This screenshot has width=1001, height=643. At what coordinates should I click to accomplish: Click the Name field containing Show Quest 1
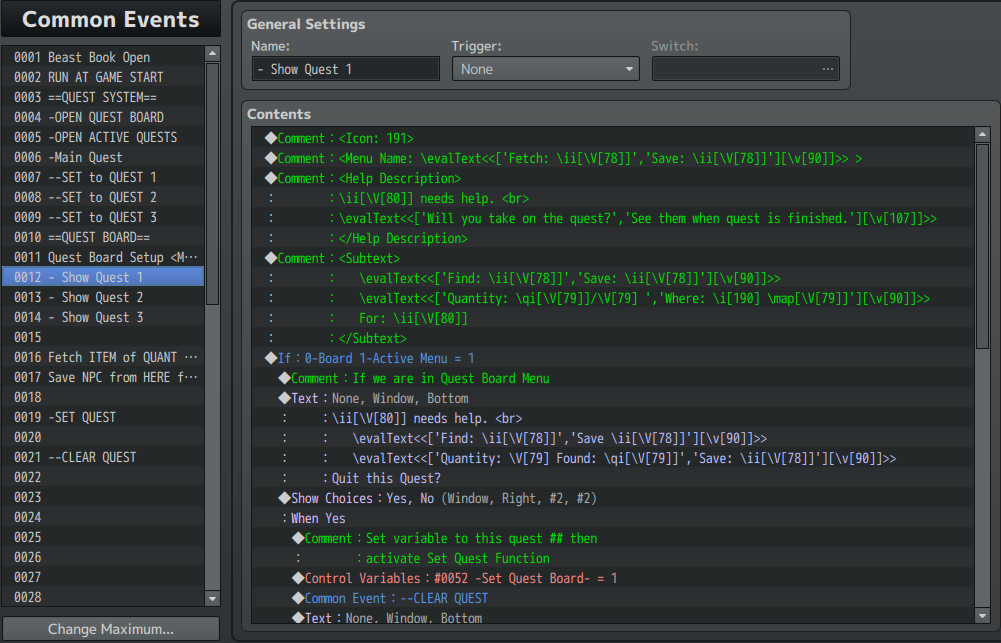(345, 69)
